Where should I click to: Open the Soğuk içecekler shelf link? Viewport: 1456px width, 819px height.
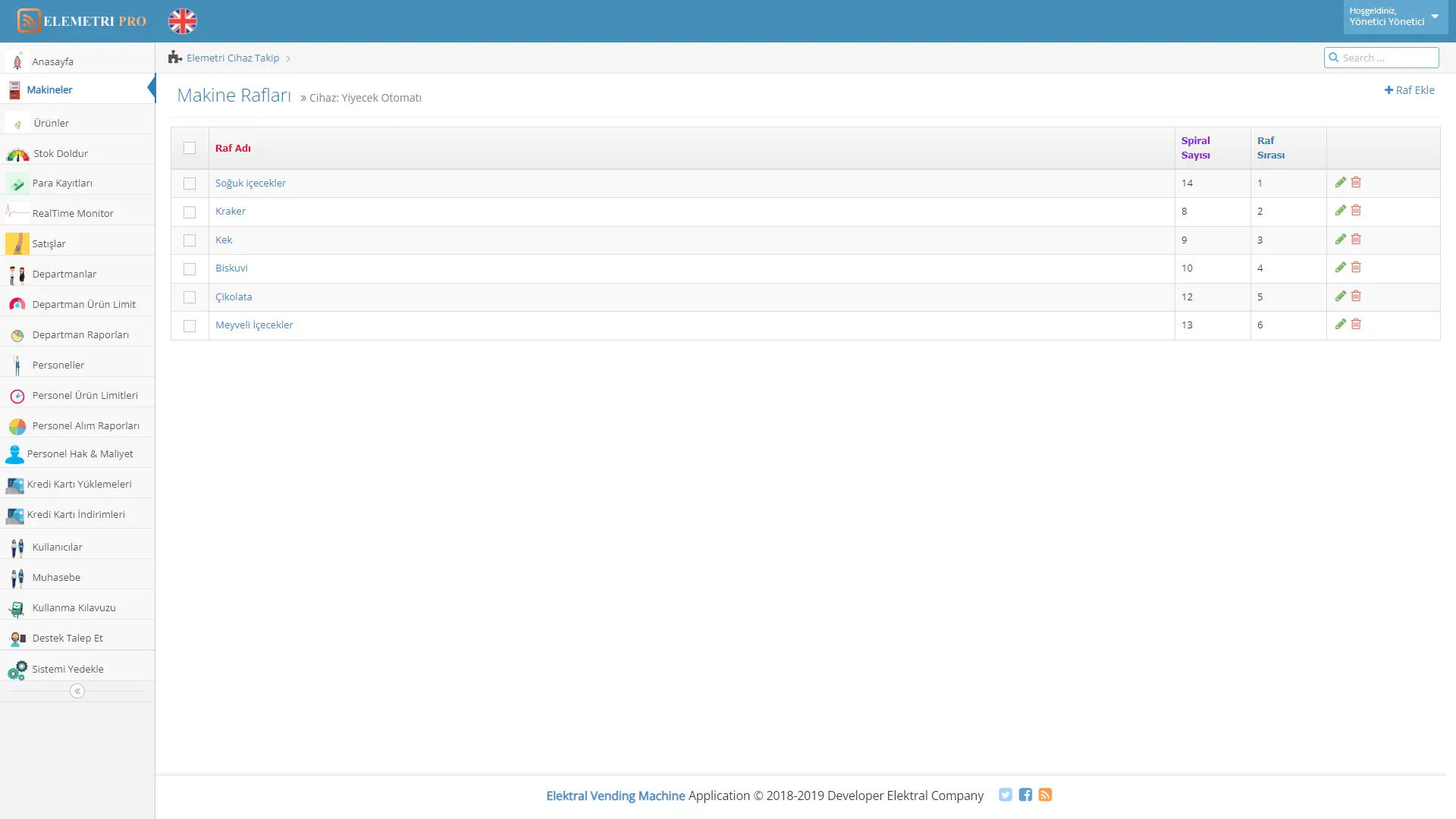250,183
